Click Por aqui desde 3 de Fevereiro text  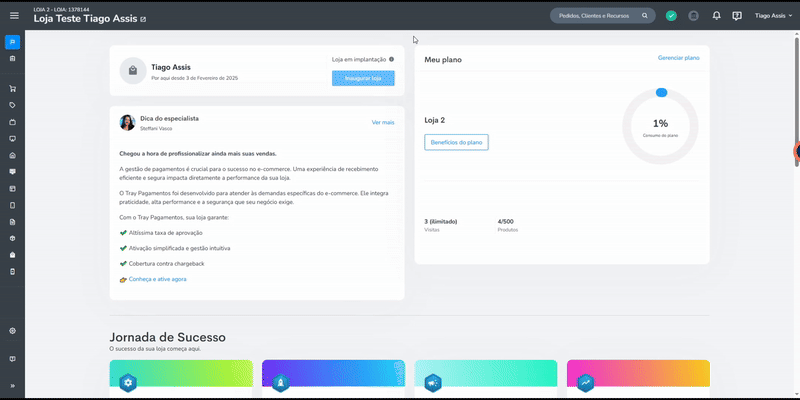coord(194,78)
